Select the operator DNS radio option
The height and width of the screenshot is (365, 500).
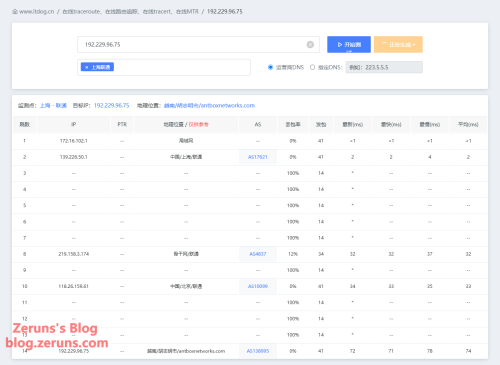[270, 67]
